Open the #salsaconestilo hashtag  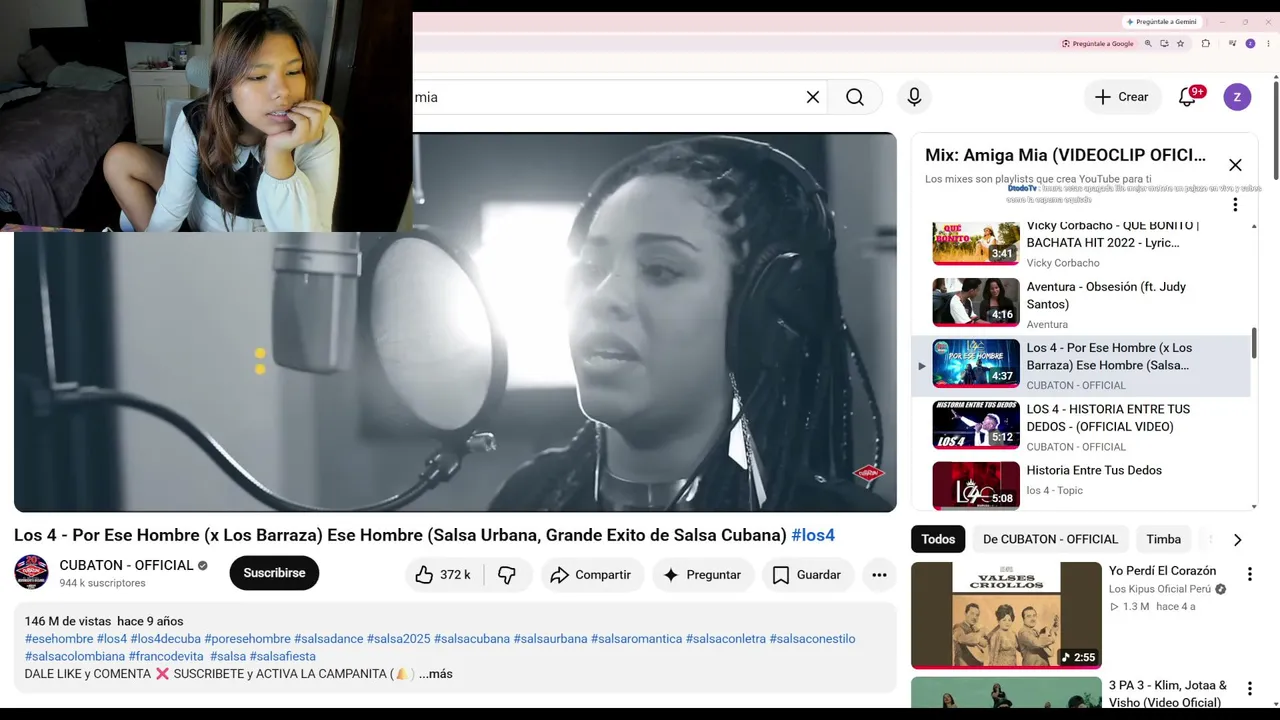pyautogui.click(x=812, y=639)
